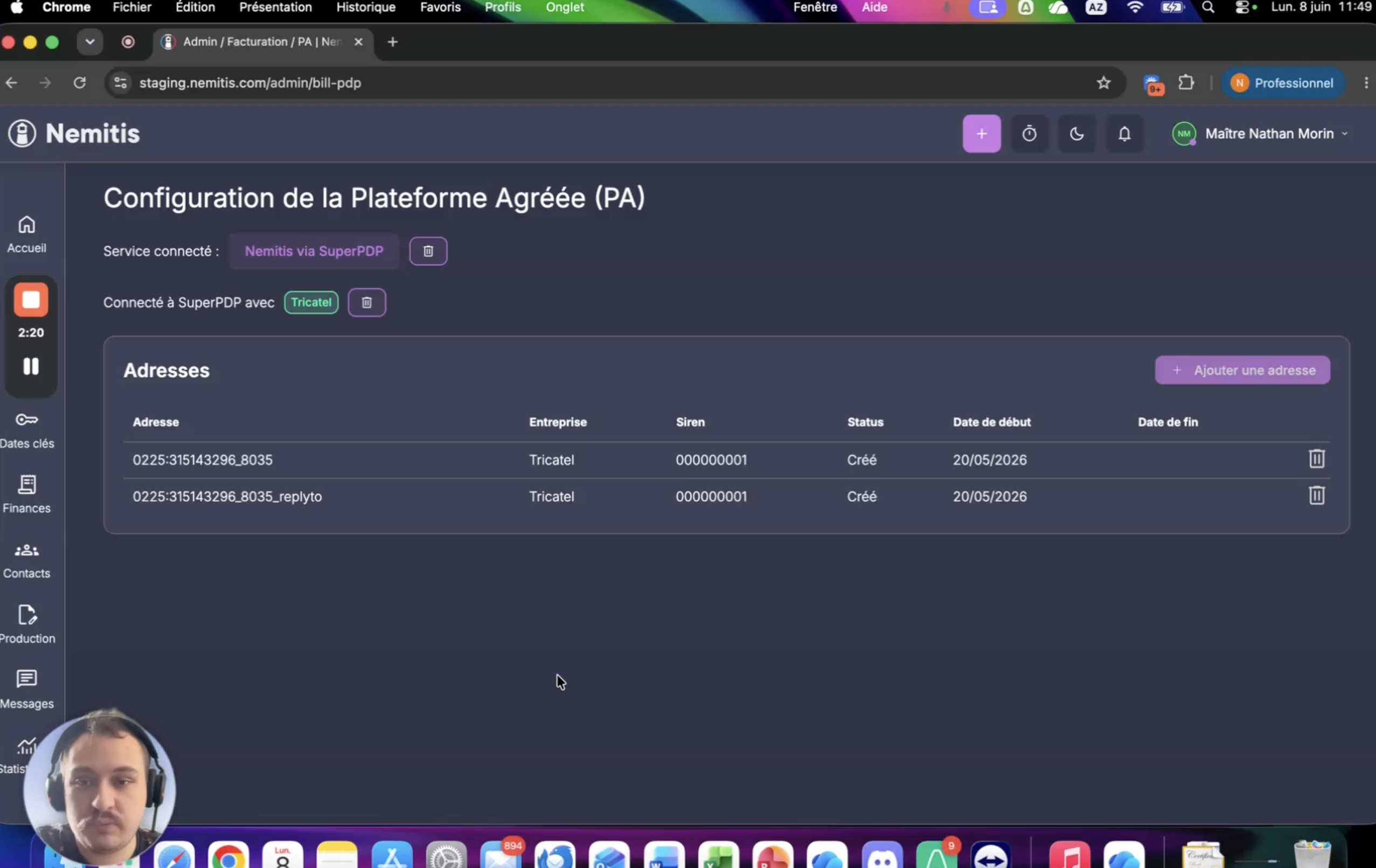Open Contacts in the sidebar
The image size is (1376, 868).
pos(27,560)
